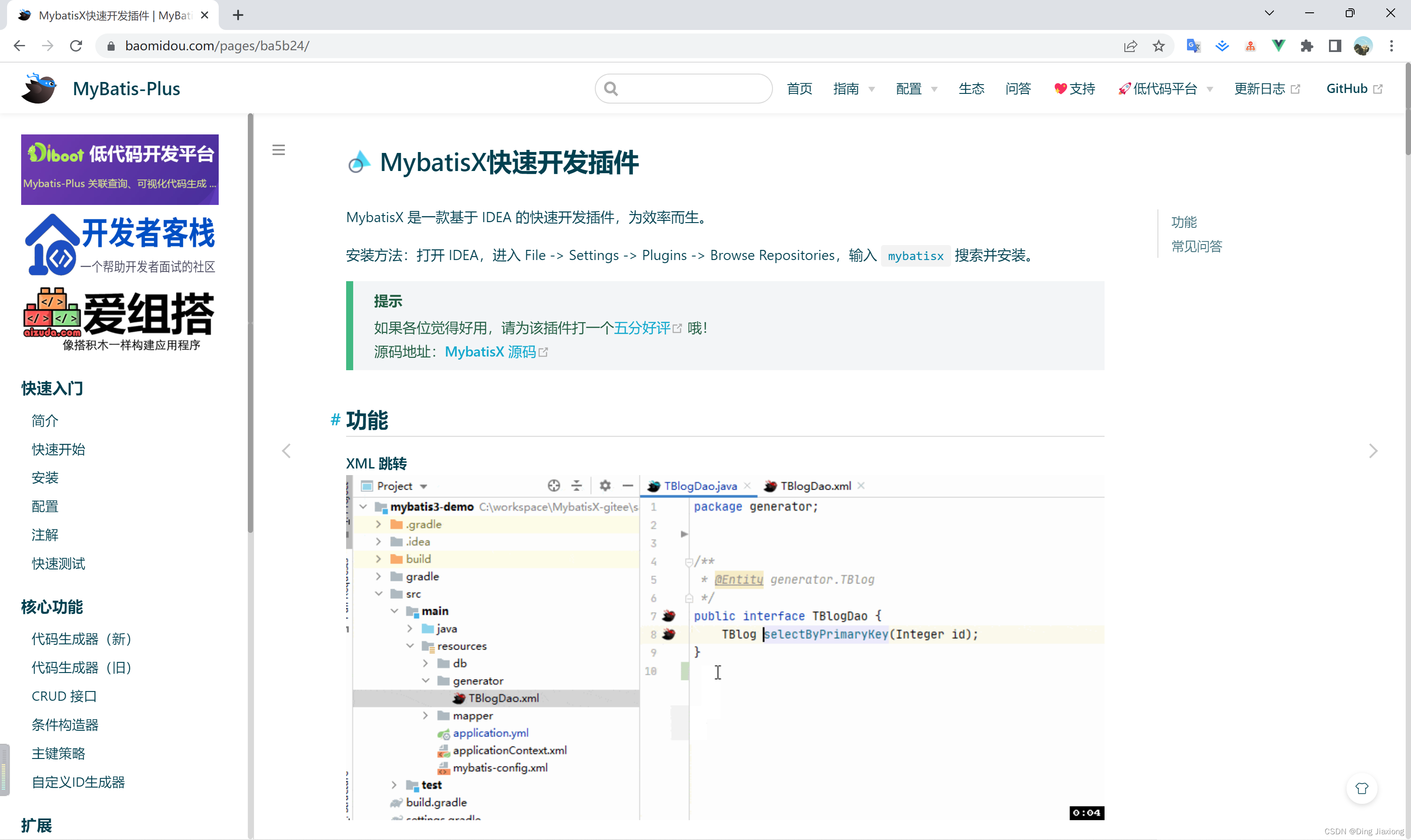Bookmark this page with the star
This screenshot has height=840, width=1411.
coord(1158,46)
